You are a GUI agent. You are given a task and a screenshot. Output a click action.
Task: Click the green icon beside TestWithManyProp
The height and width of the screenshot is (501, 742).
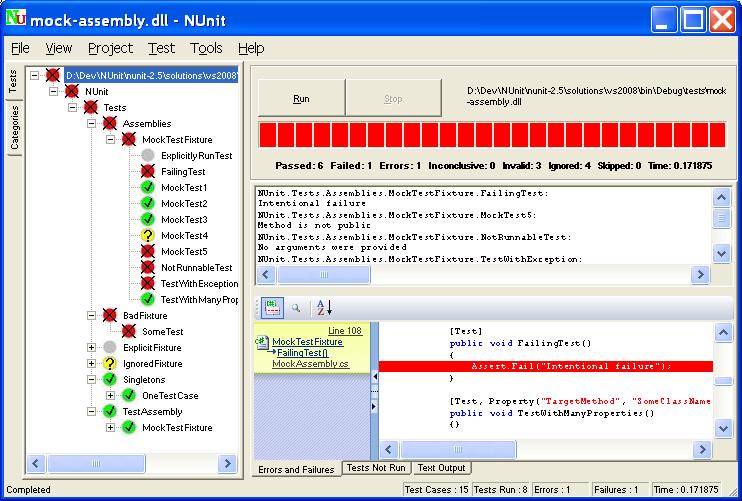click(148, 299)
